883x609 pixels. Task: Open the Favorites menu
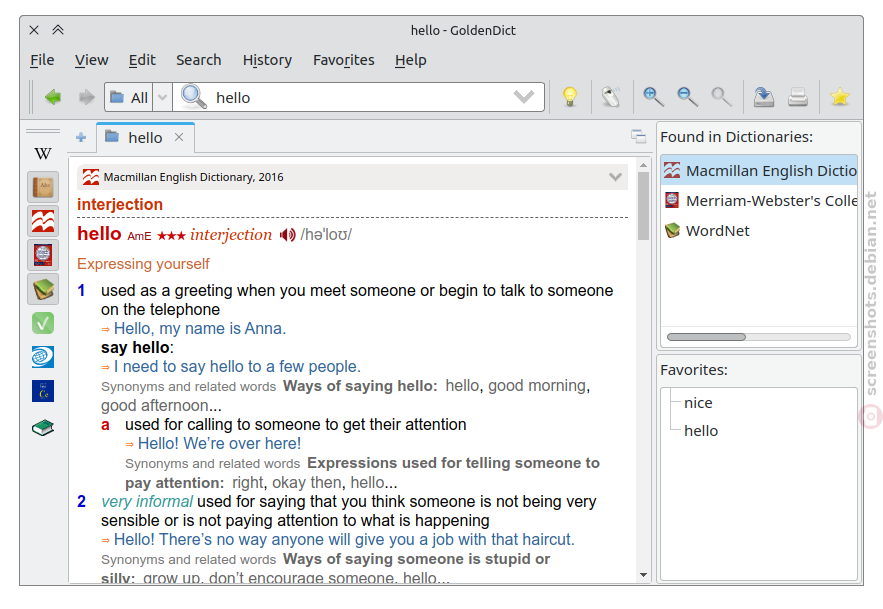point(344,60)
